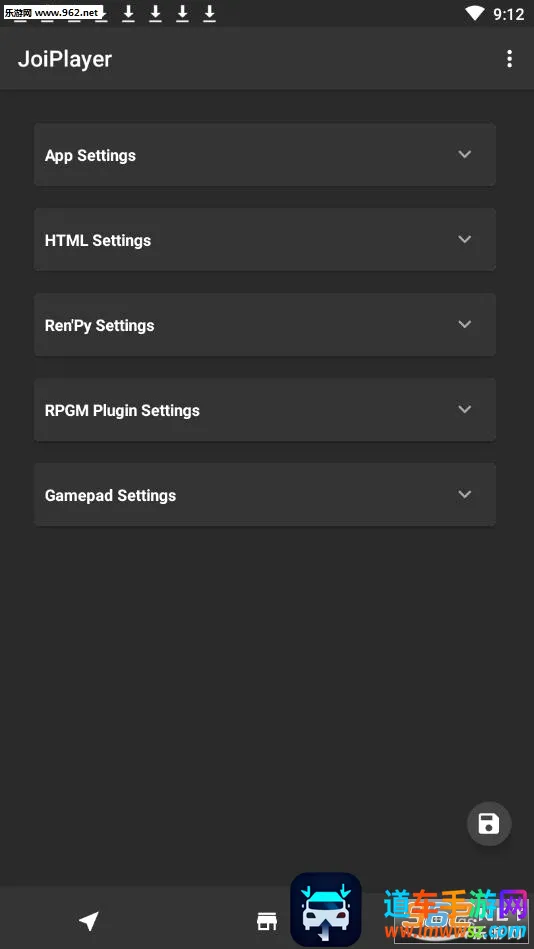Expand HTML Settings using the chevron
The height and width of the screenshot is (949, 534).
coord(464,239)
